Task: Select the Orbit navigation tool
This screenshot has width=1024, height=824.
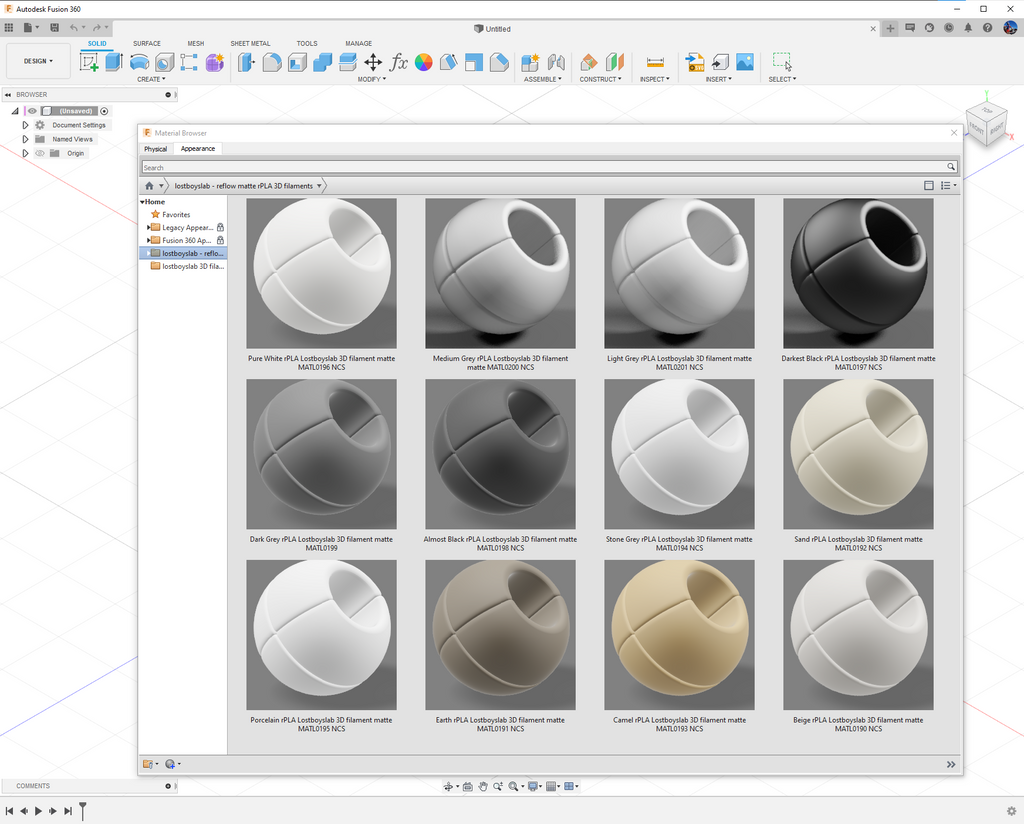Action: click(448, 786)
